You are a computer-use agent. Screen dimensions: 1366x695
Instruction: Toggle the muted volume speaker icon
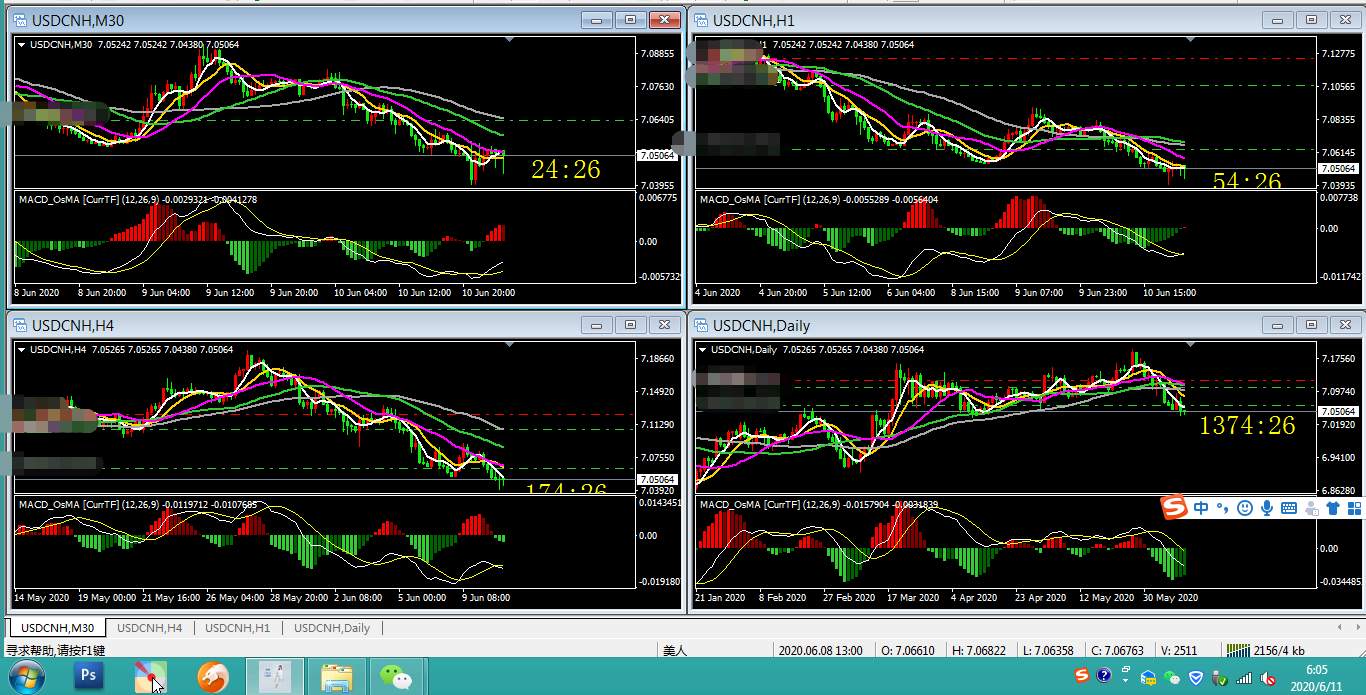pyautogui.click(x=1268, y=678)
